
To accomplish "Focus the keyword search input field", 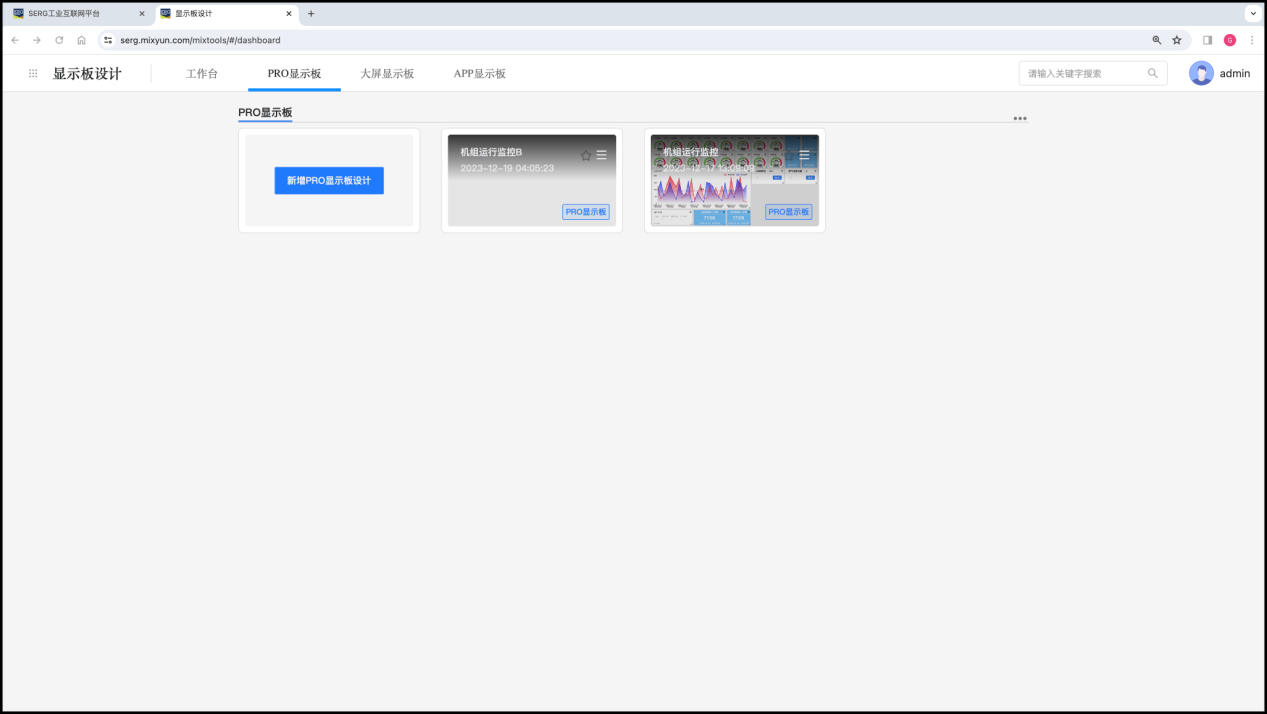I will [1082, 73].
